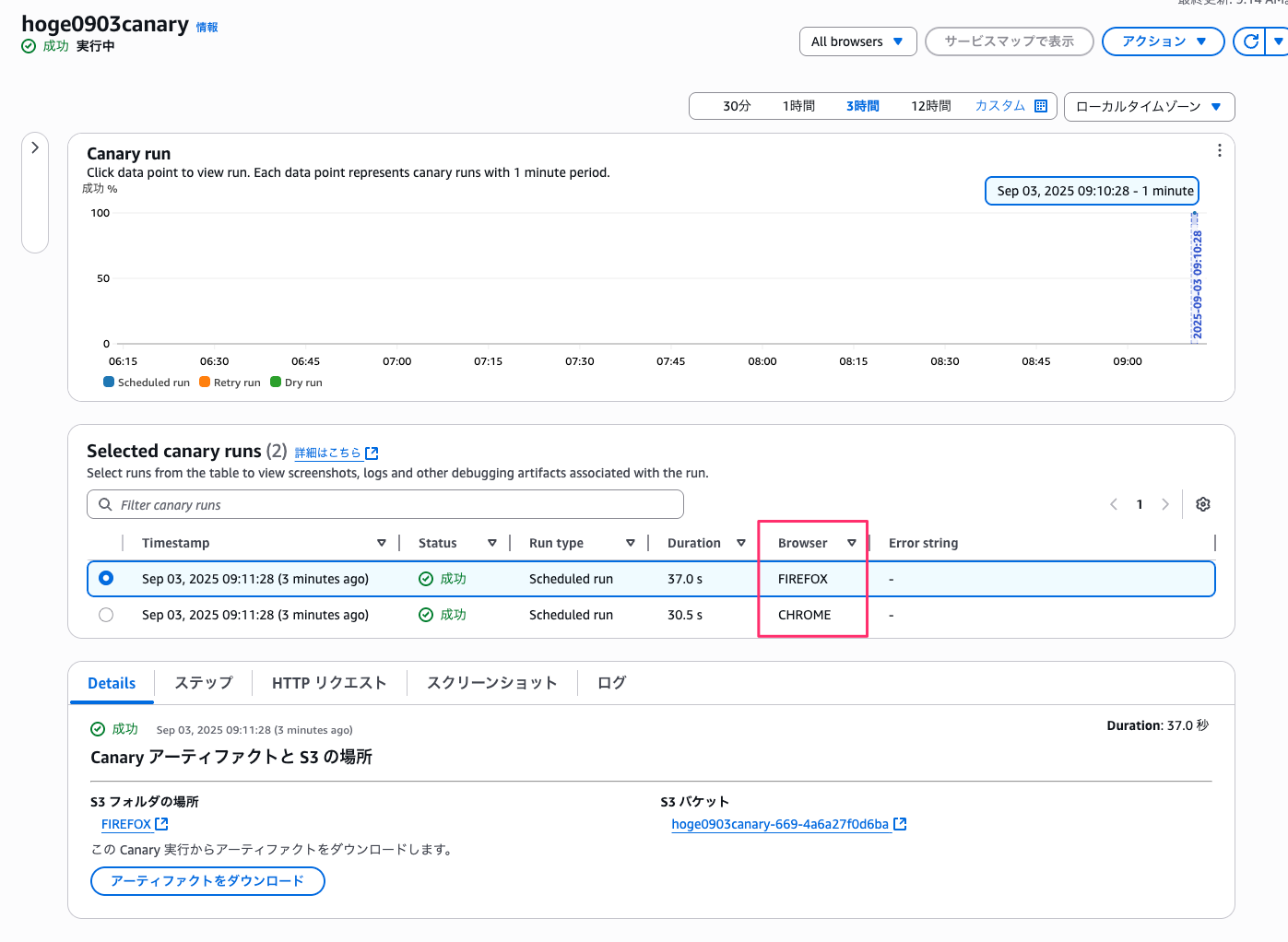Click the 情報 link next to canary name
The height and width of the screenshot is (942, 1288).
(x=207, y=28)
